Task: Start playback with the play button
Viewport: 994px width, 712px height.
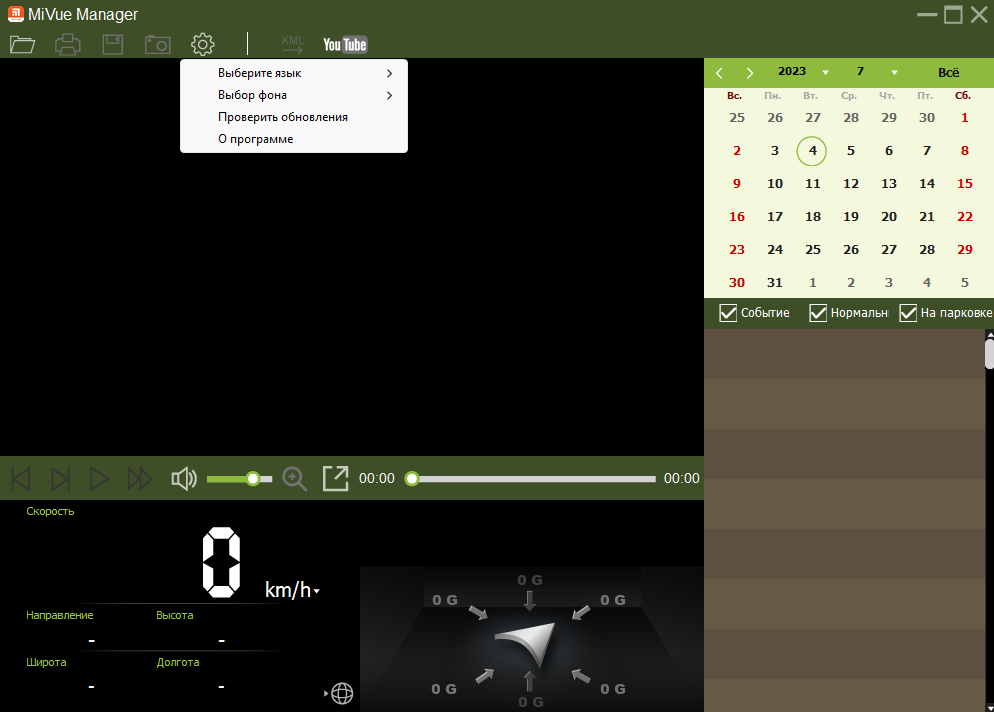Action: click(100, 479)
